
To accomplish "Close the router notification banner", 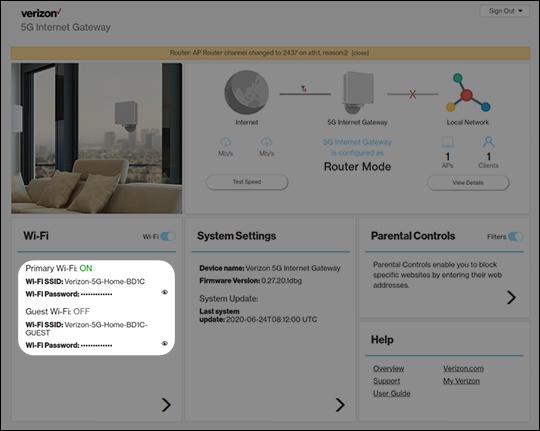I will pos(360,53).
